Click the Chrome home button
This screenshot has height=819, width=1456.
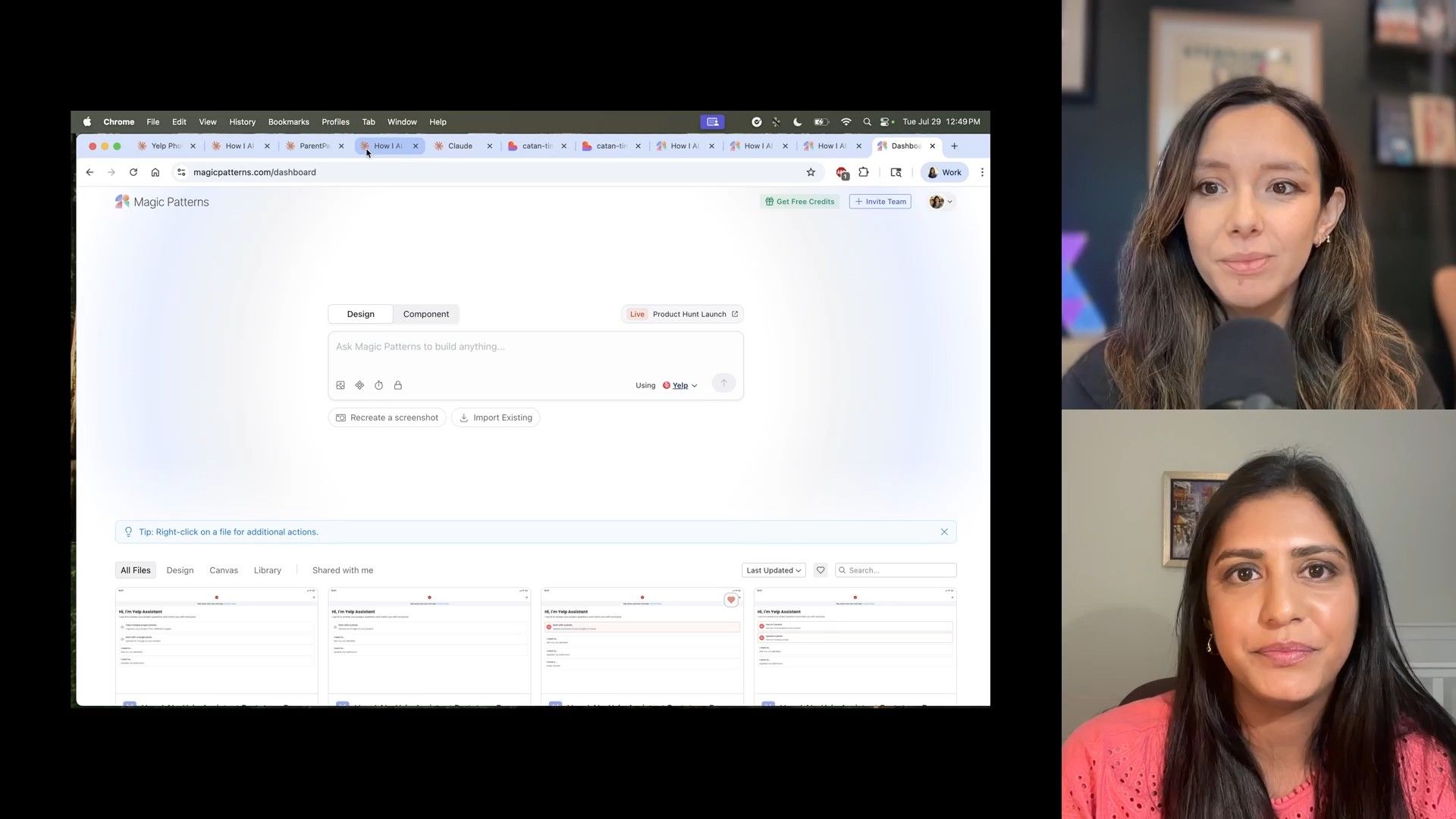coord(155,172)
